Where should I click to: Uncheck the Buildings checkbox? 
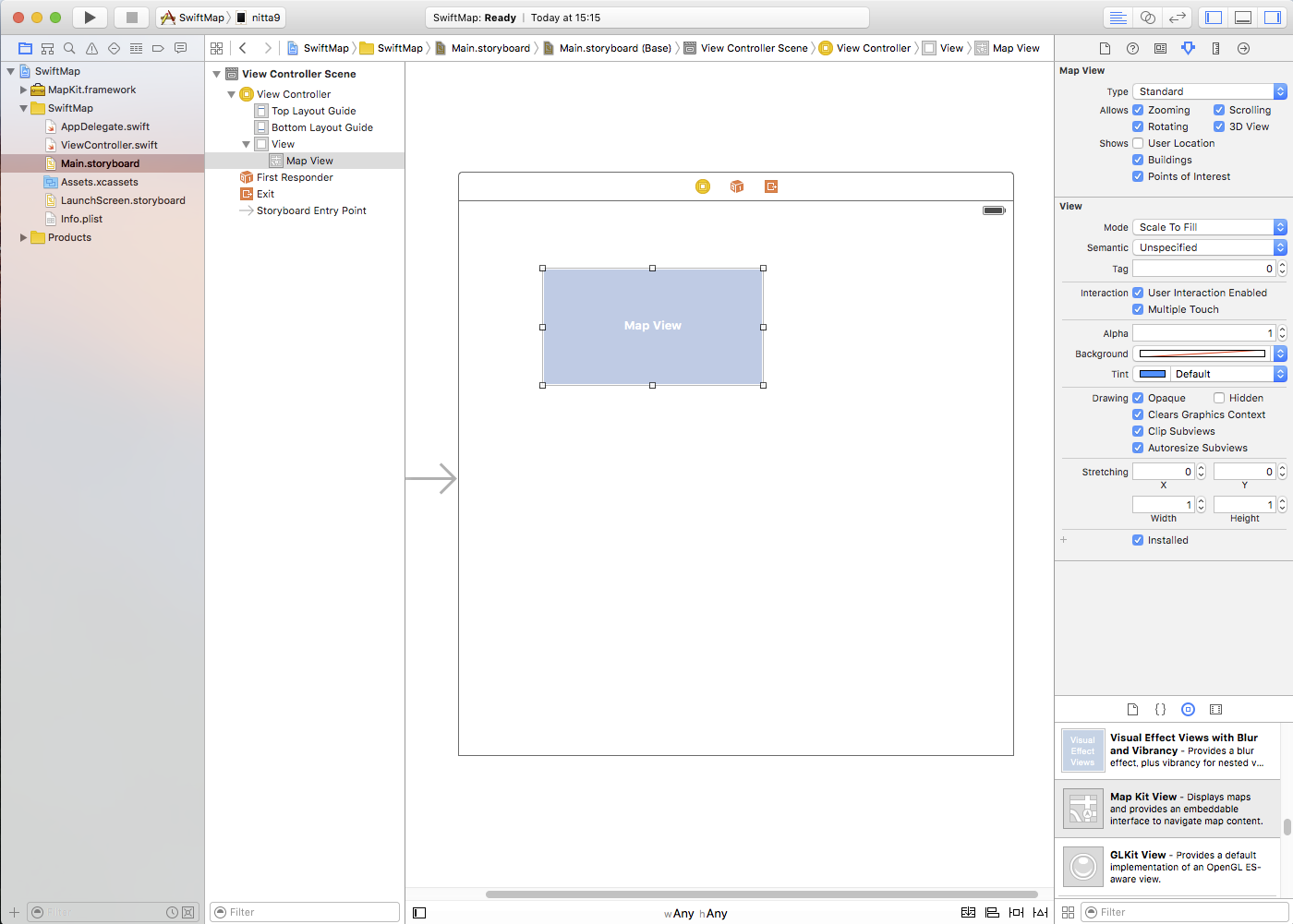1138,160
